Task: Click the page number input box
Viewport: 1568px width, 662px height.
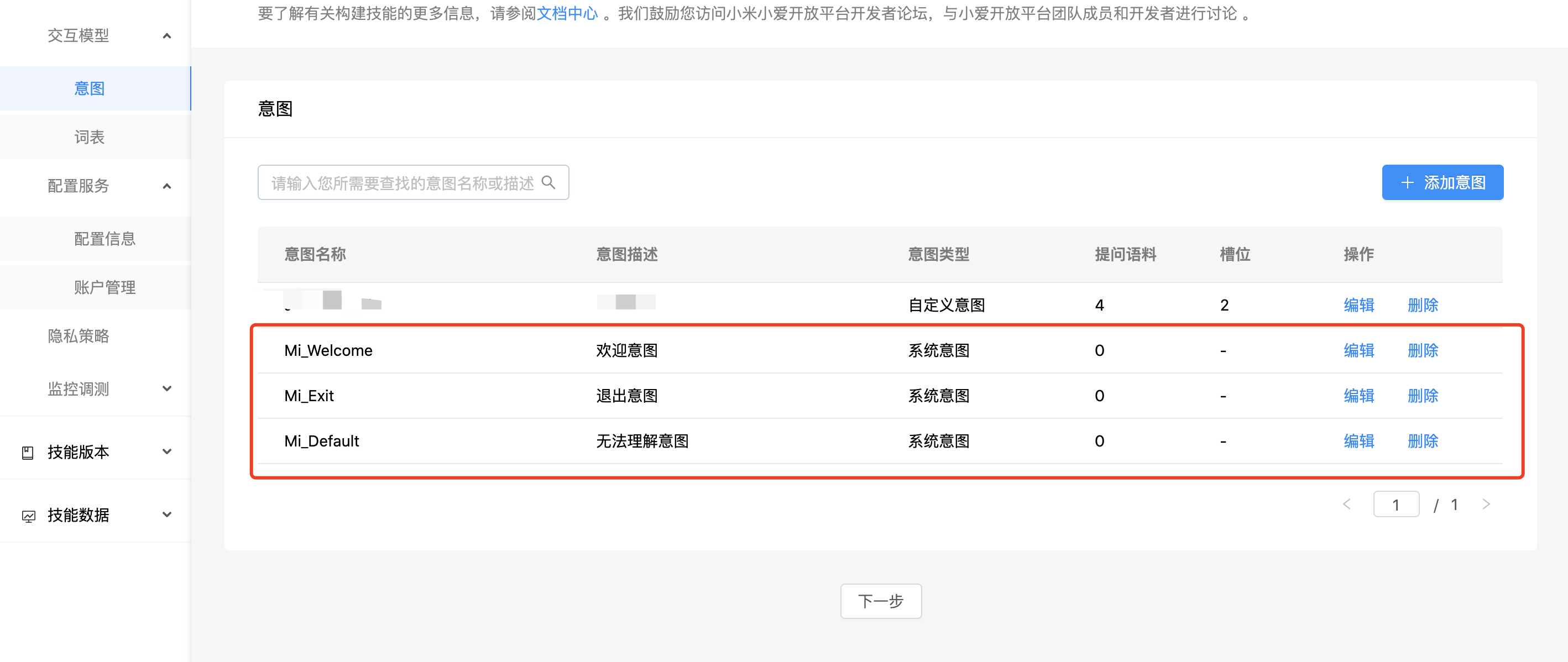Action: 1395,505
